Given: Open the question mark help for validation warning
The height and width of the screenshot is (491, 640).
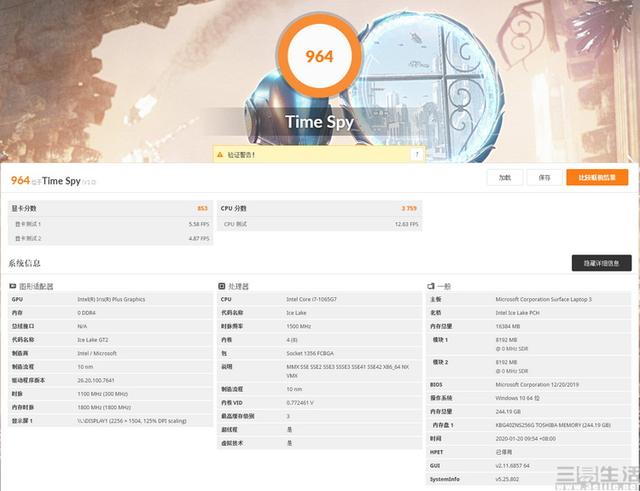Looking at the screenshot, I should point(416,155).
